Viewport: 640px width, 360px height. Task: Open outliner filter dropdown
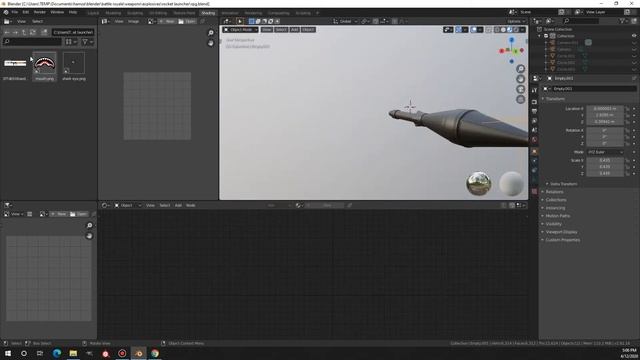[624, 21]
